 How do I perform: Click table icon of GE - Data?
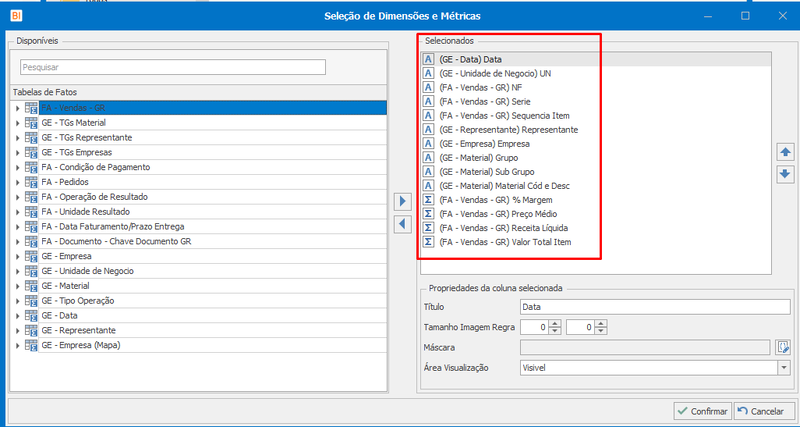click(31, 316)
